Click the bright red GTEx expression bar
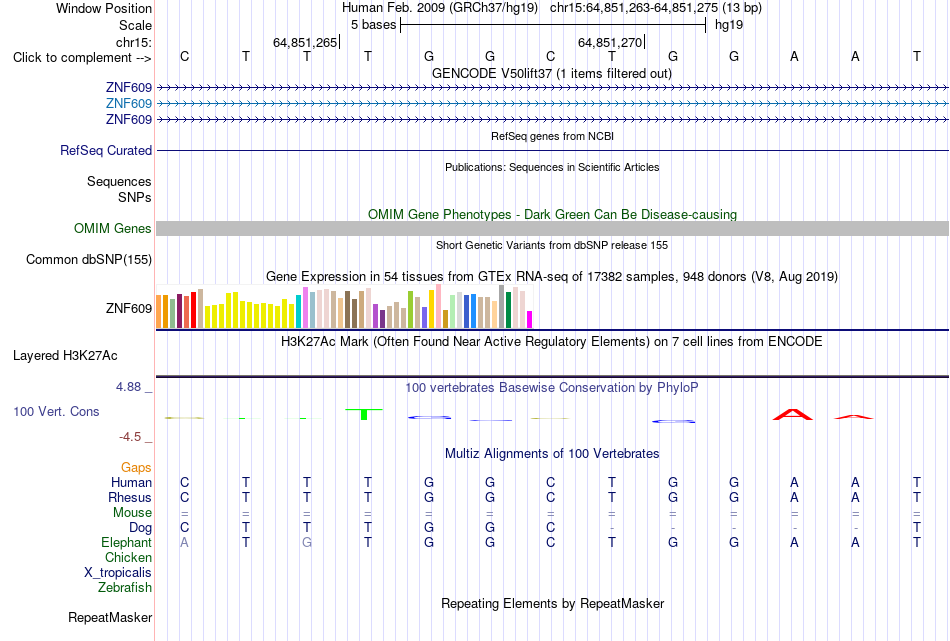The height and width of the screenshot is (641, 950). 193,310
